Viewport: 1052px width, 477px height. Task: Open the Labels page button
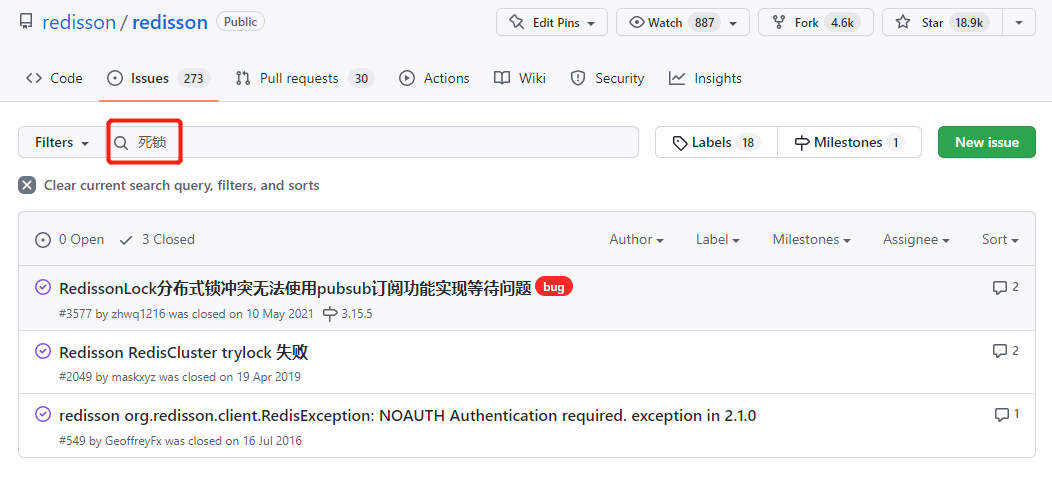(716, 142)
